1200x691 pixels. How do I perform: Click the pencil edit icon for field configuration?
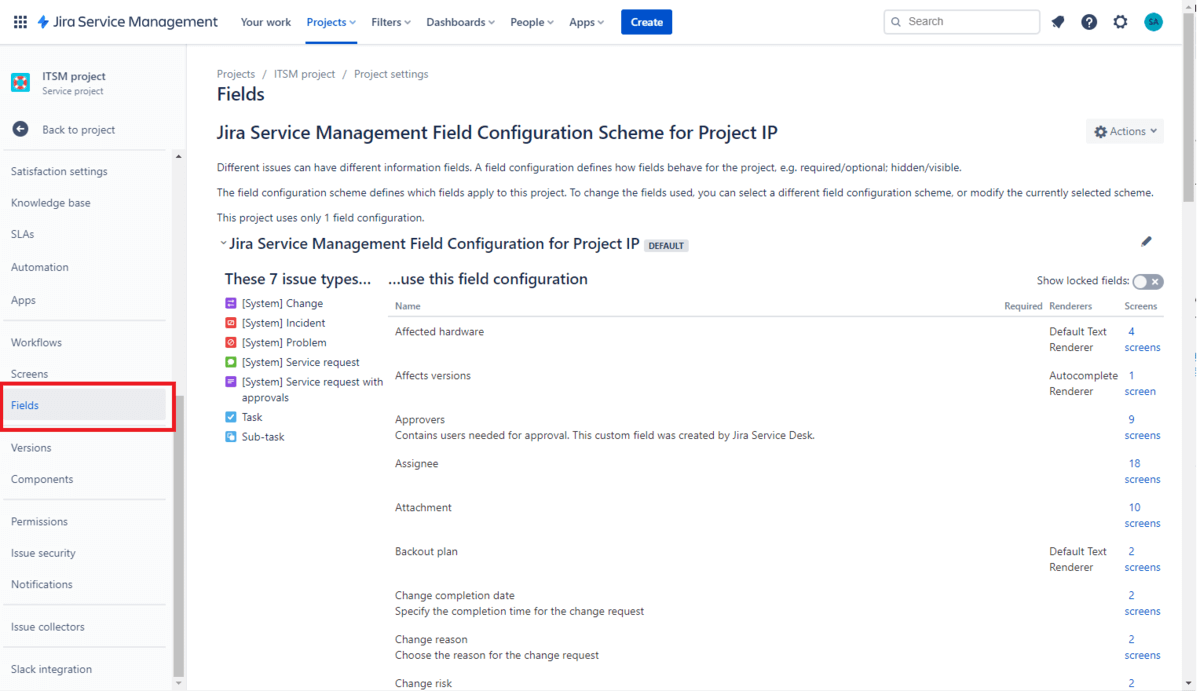[1146, 241]
